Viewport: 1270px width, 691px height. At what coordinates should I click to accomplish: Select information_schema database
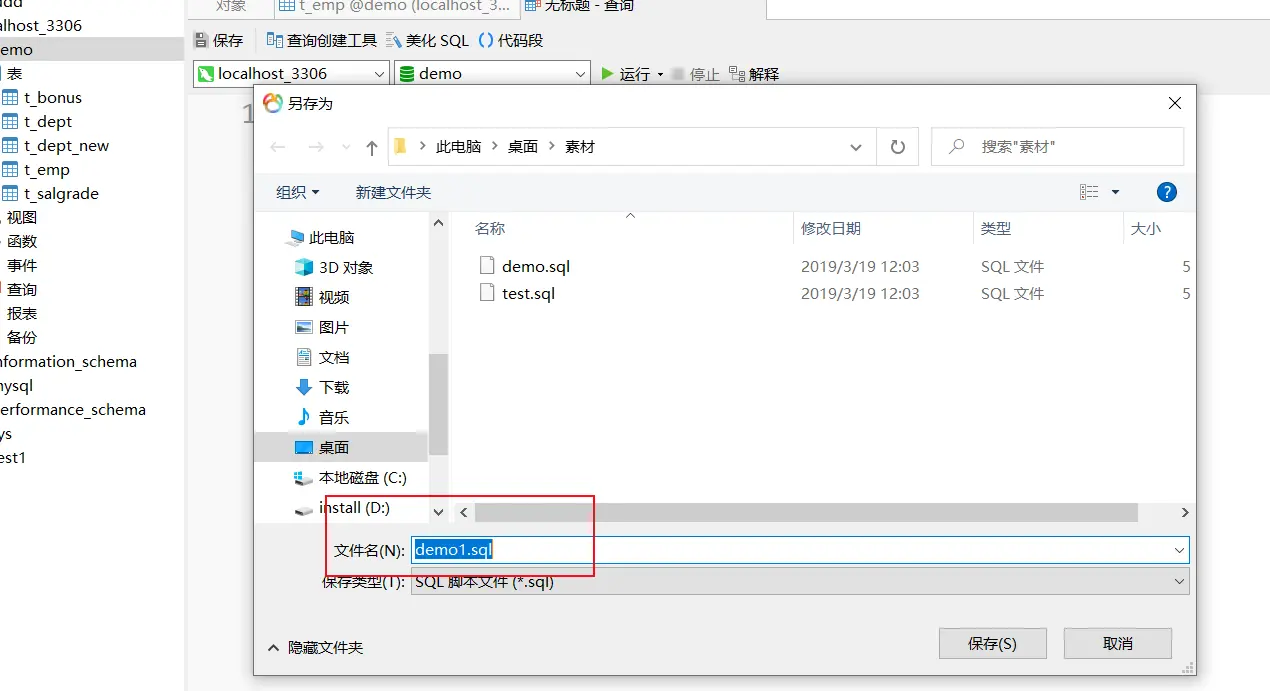(x=68, y=361)
